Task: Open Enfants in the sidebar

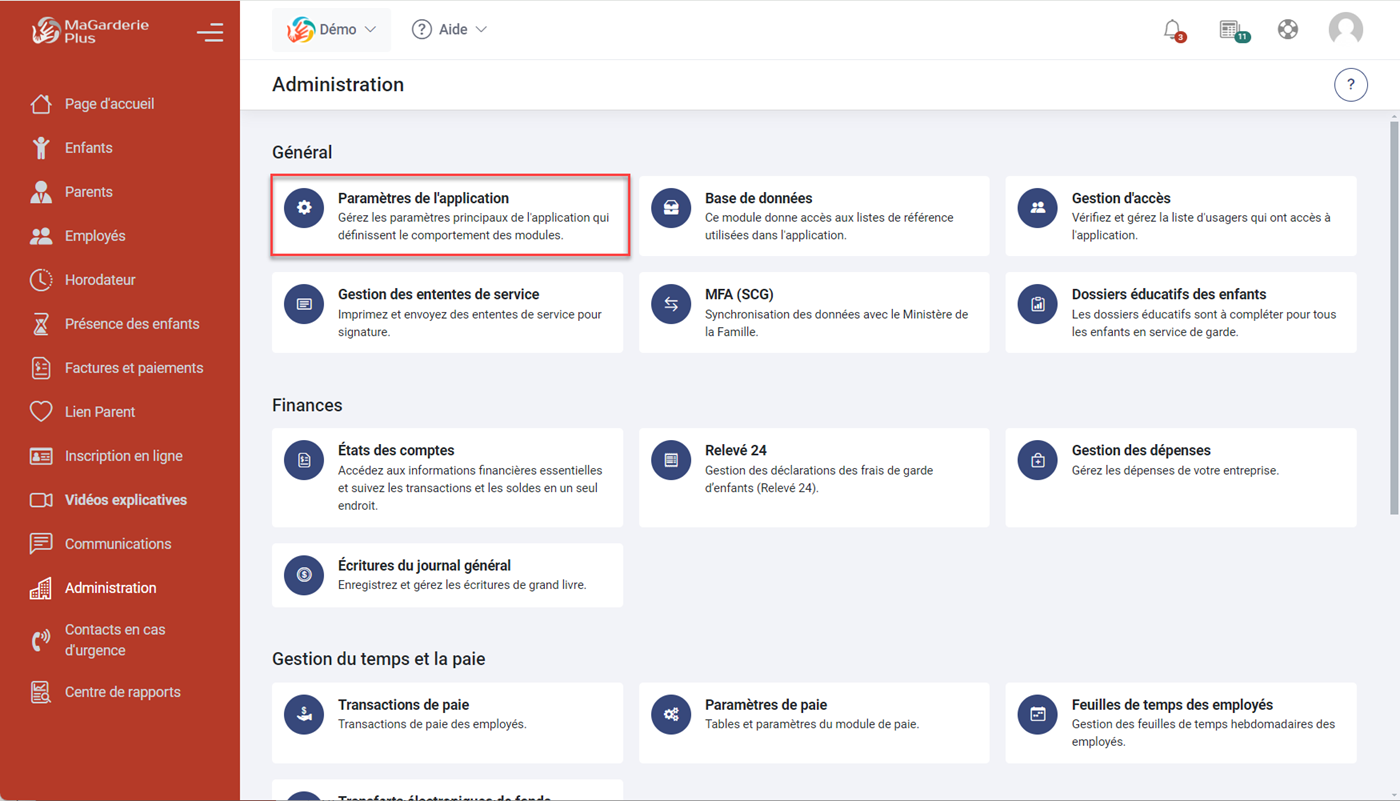Action: pos(89,148)
